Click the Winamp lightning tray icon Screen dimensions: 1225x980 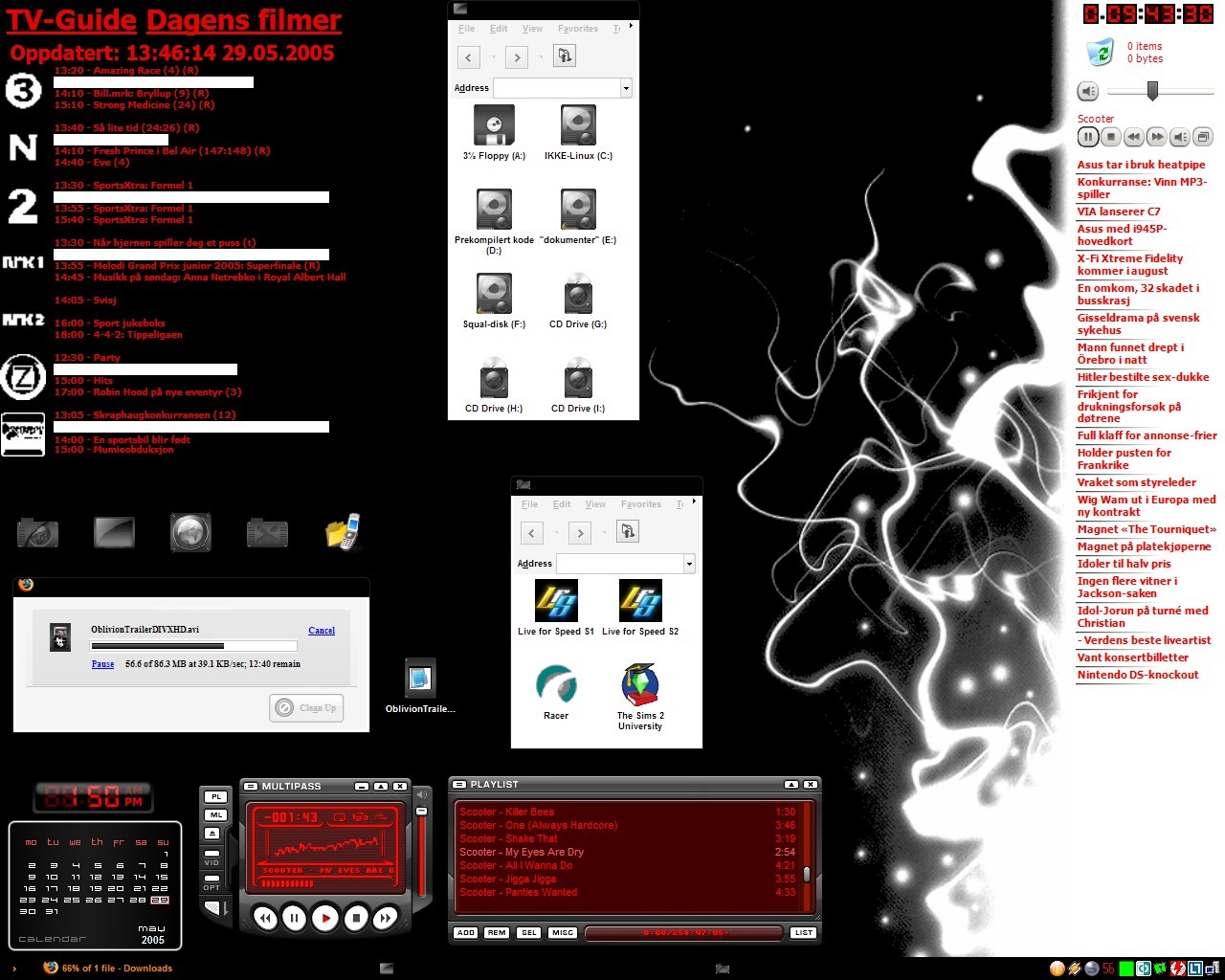(1075, 969)
